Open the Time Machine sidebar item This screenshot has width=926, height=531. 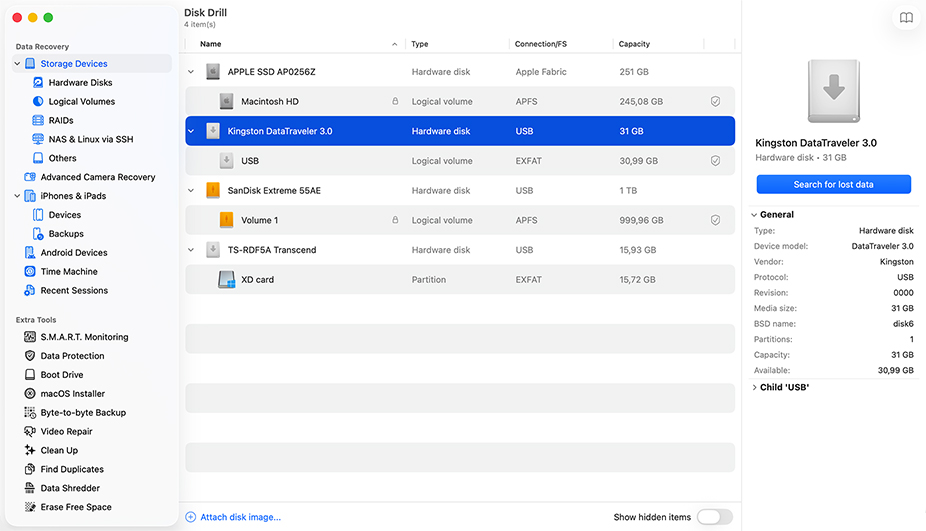coord(69,271)
